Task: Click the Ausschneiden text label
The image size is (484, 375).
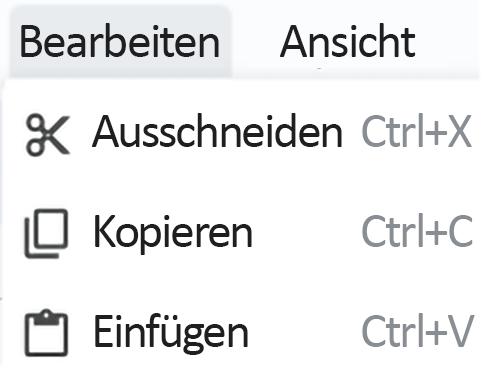Action: click(x=217, y=131)
